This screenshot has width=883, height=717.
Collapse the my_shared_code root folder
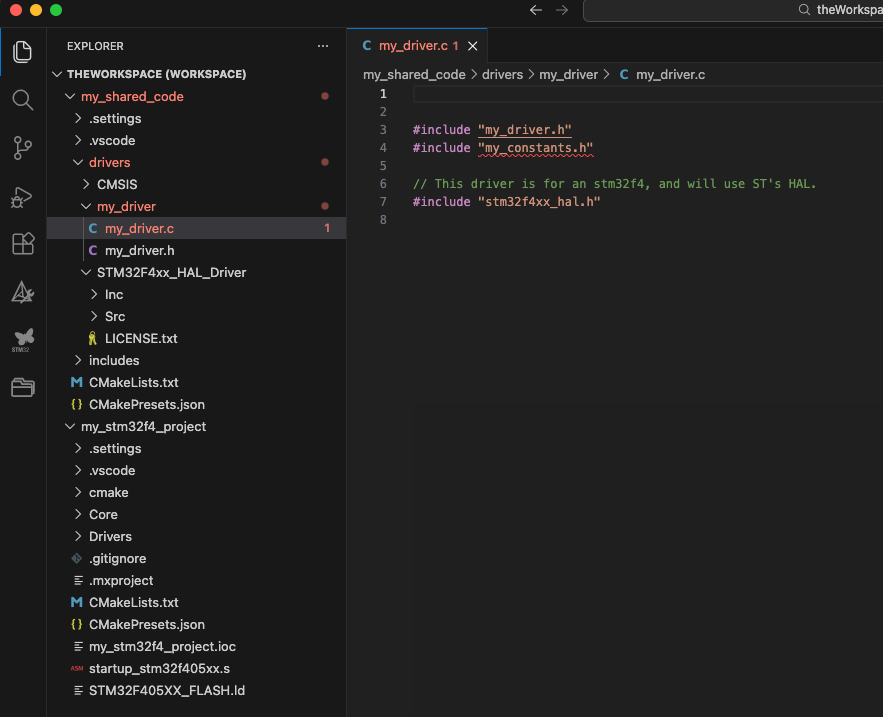pyautogui.click(x=132, y=96)
